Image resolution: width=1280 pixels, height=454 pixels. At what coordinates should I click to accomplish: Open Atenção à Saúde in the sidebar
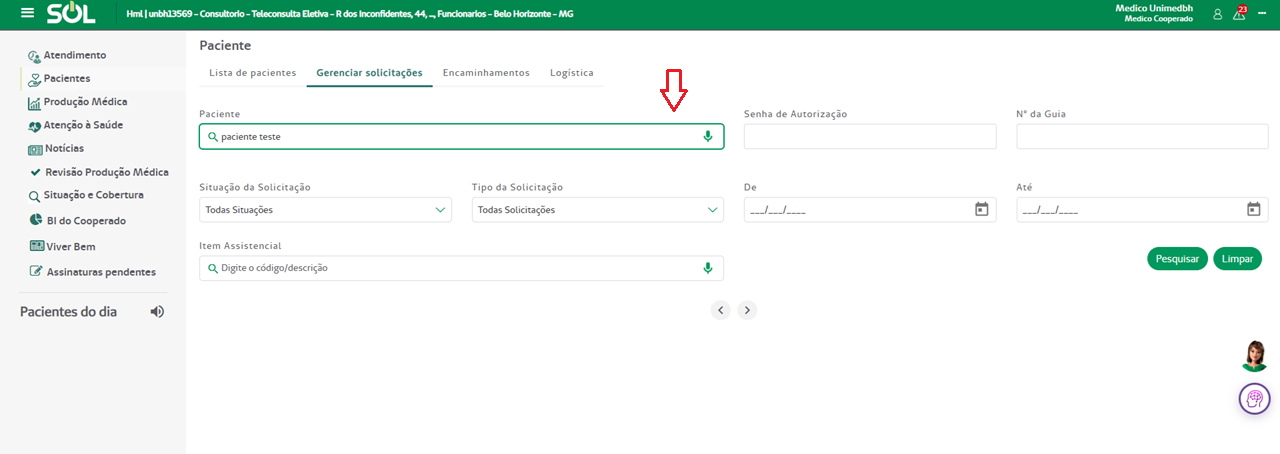[84, 125]
